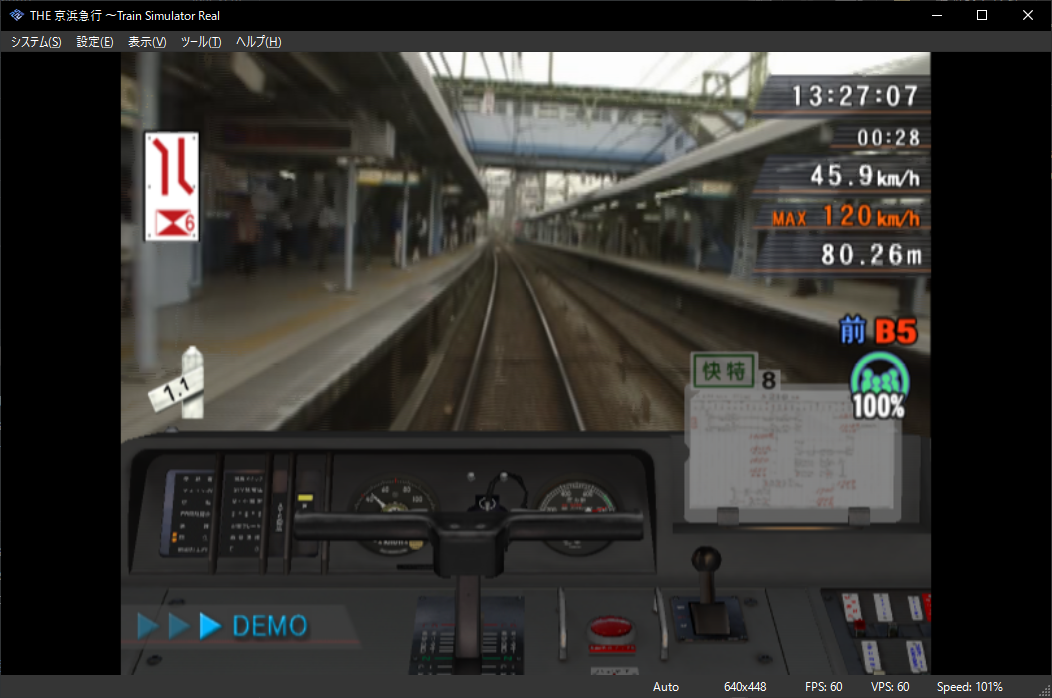Click the 80.26m distance readout
The image size is (1052, 698).
point(872,255)
